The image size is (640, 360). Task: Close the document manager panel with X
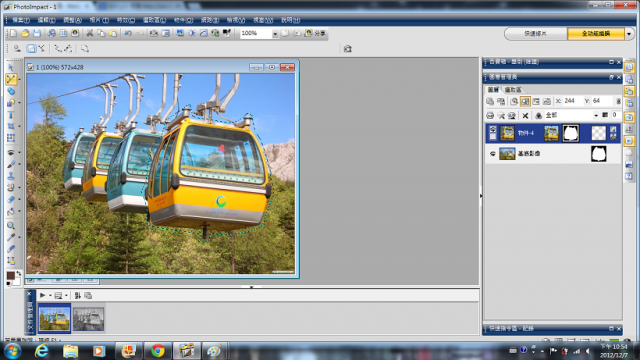click(x=29, y=293)
